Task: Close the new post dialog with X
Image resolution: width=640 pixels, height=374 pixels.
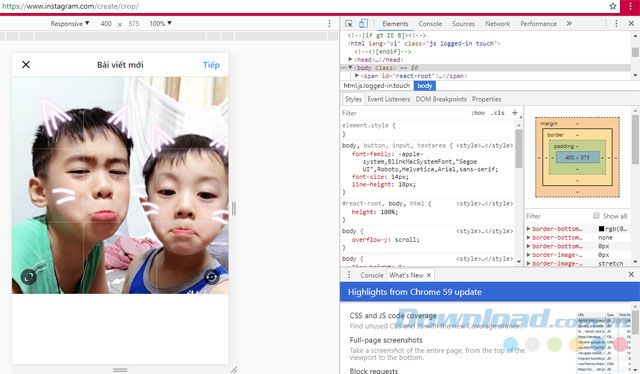Action: click(26, 65)
